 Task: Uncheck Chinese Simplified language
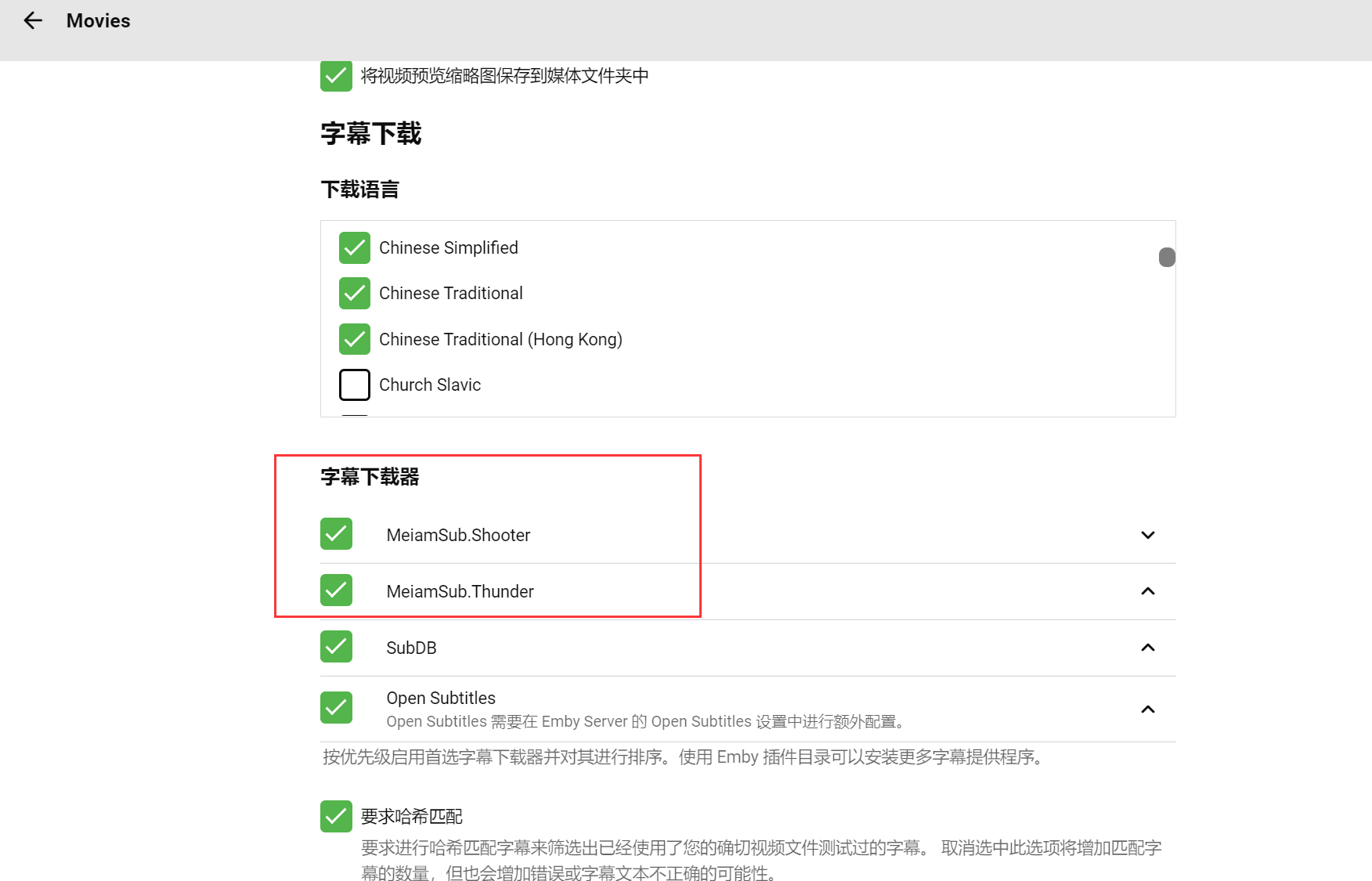(x=355, y=247)
